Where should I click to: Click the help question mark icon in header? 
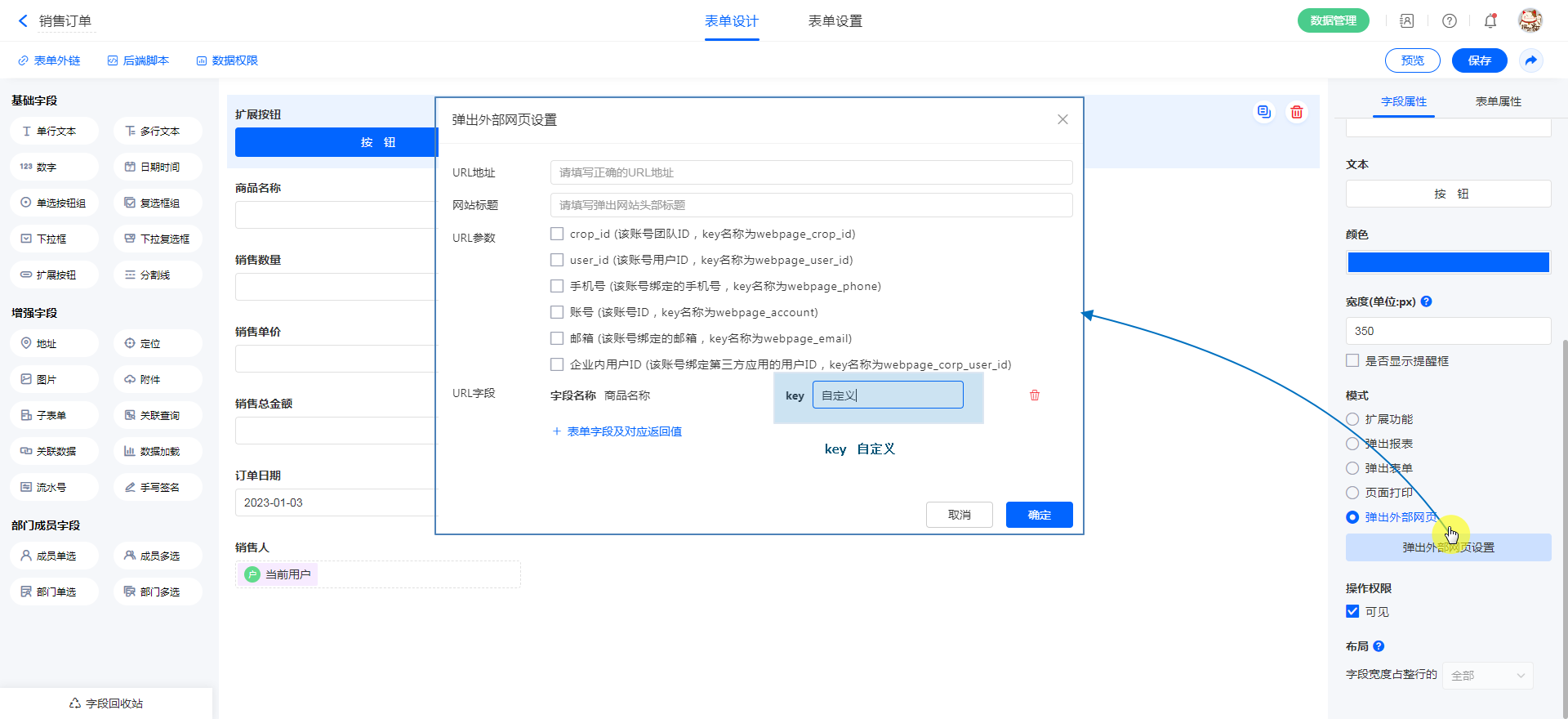[x=1450, y=21]
